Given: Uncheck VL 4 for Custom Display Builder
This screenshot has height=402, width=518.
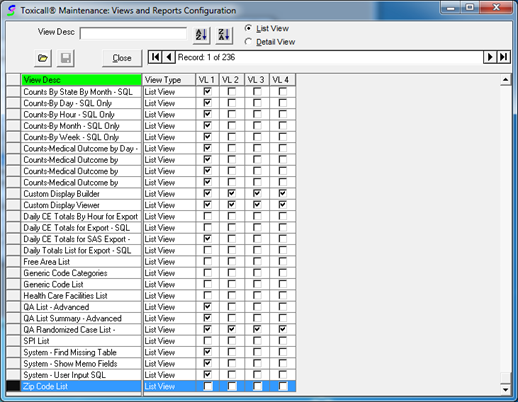Looking at the screenshot, I should [283, 193].
